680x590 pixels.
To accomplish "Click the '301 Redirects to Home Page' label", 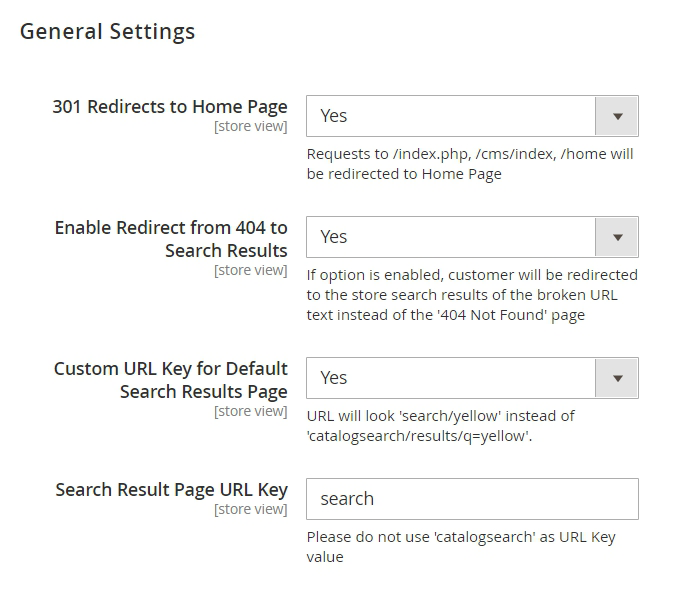I will [170, 107].
